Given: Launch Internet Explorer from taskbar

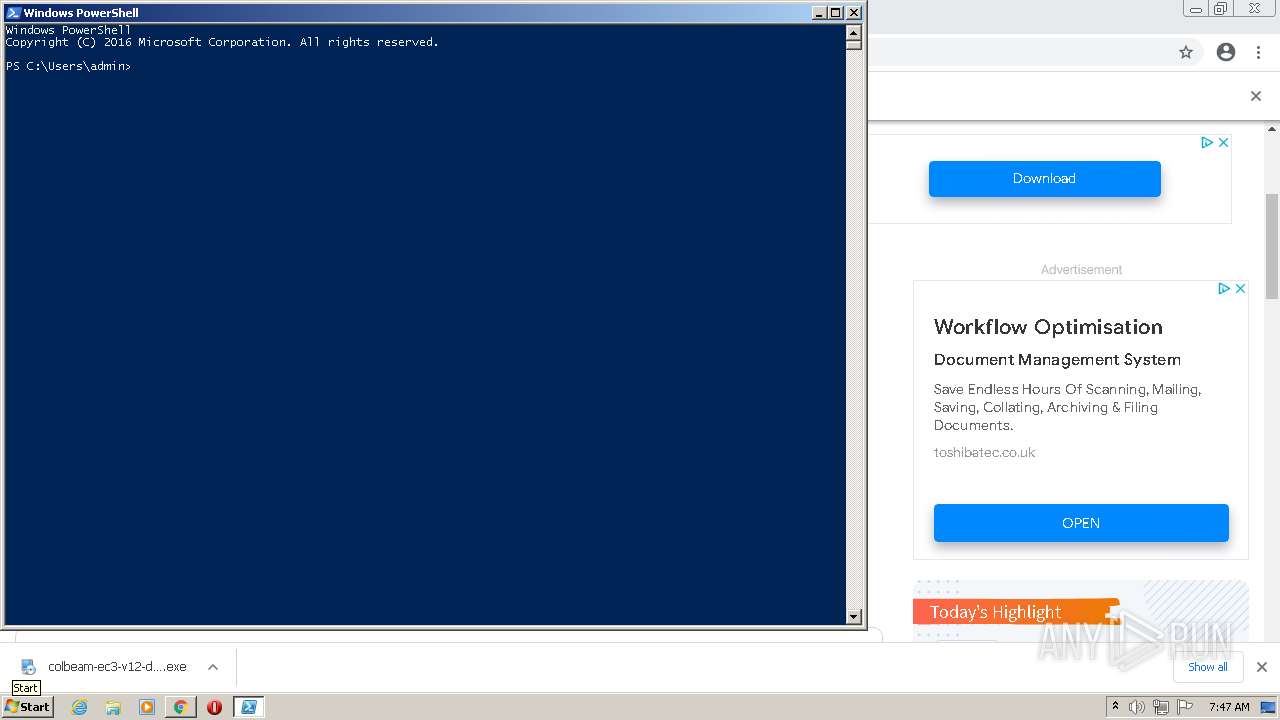Looking at the screenshot, I should point(80,707).
